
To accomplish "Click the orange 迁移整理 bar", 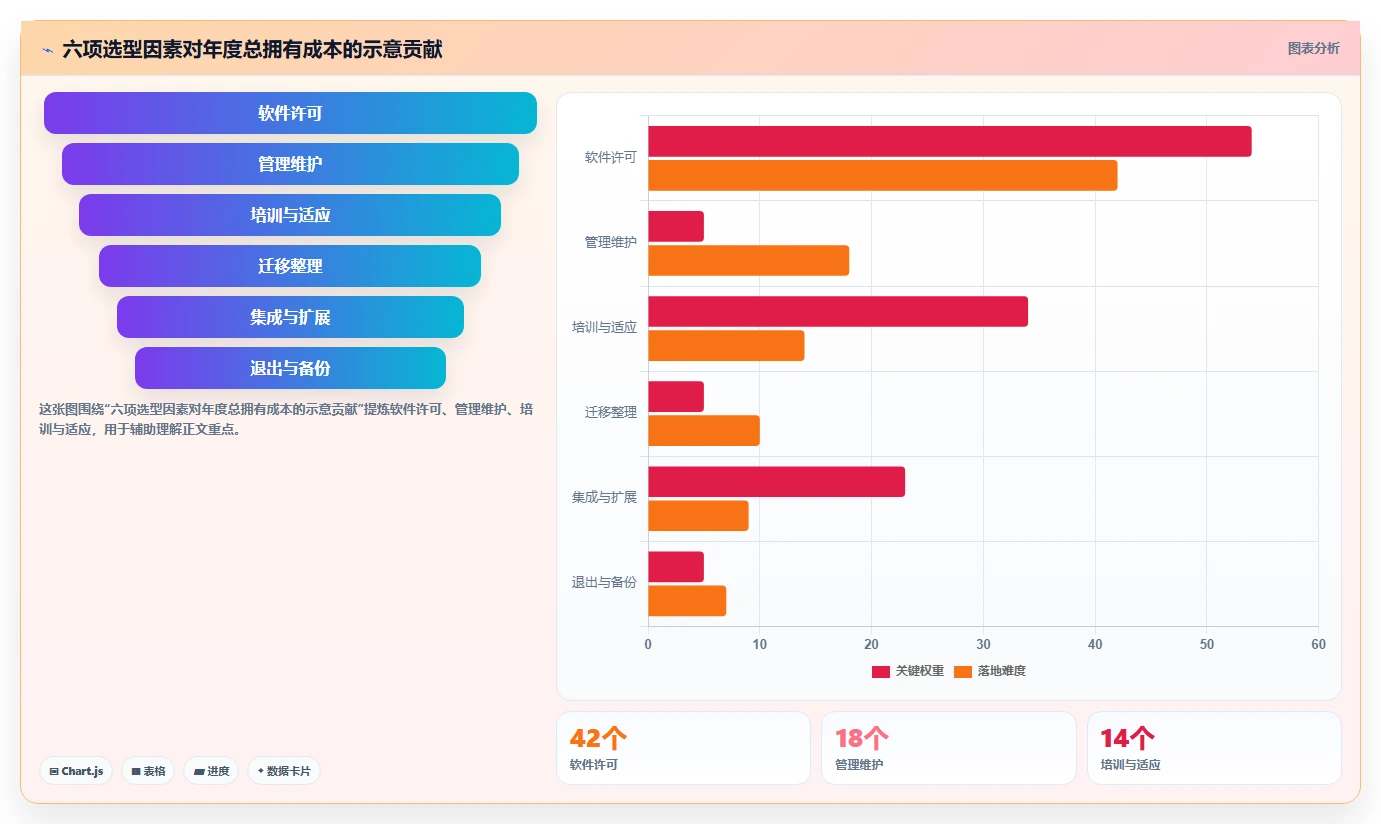I will click(704, 430).
